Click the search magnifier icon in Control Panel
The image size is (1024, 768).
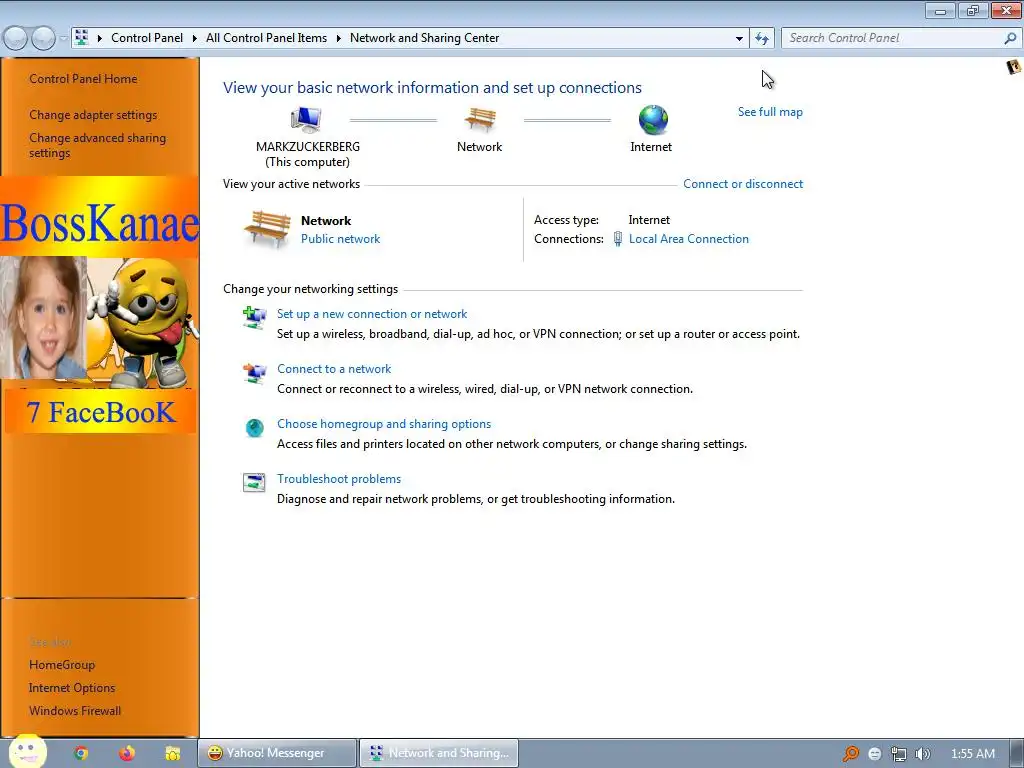[1010, 39]
